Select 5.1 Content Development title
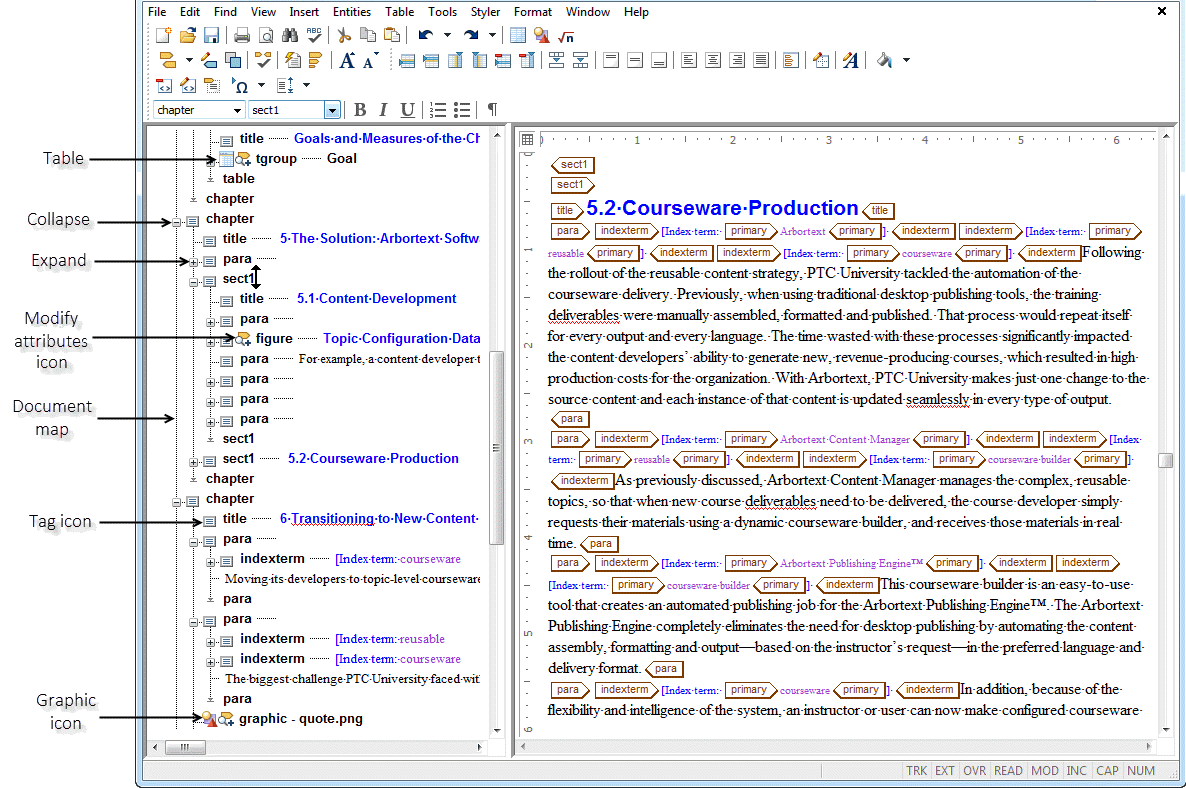Screen dimensions: 1186x788 (x=376, y=299)
